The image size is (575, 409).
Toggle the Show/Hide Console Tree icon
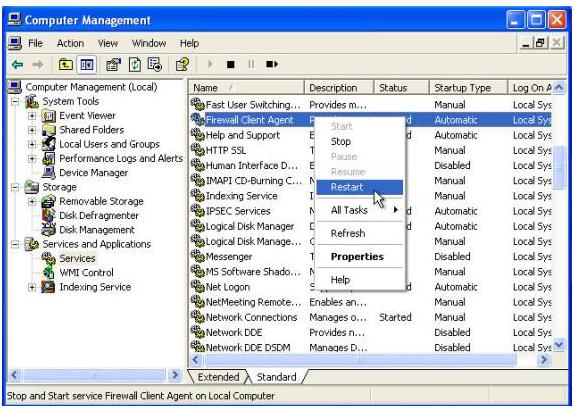pyautogui.click(x=87, y=65)
